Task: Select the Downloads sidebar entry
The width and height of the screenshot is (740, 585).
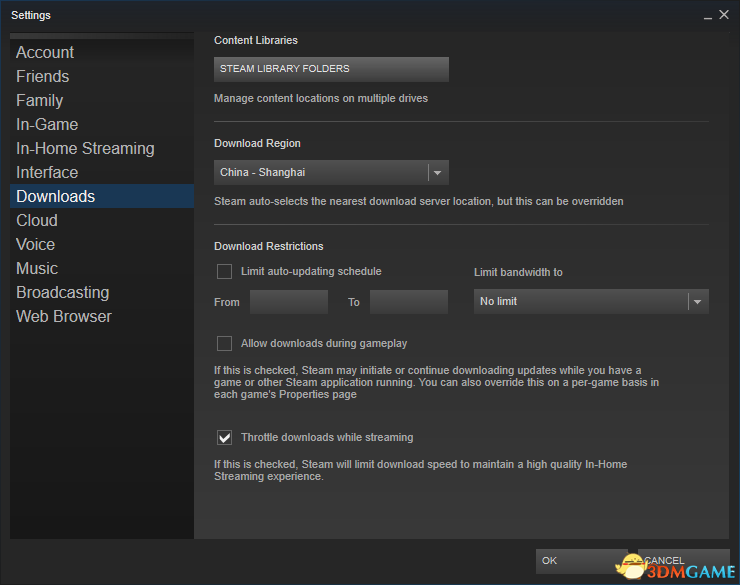Action: 102,196
